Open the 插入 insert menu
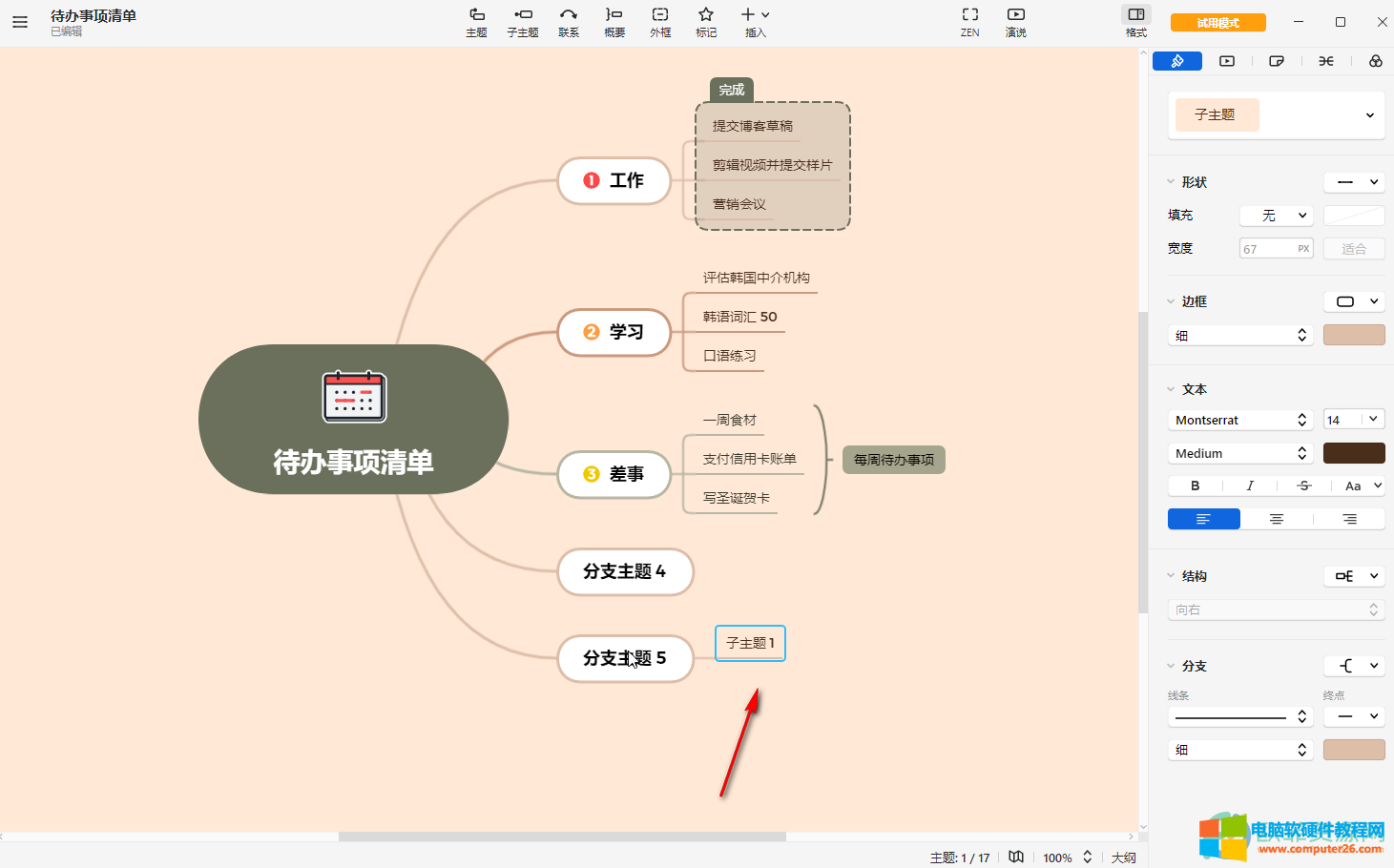The image size is (1394, 868). pyautogui.click(x=756, y=22)
